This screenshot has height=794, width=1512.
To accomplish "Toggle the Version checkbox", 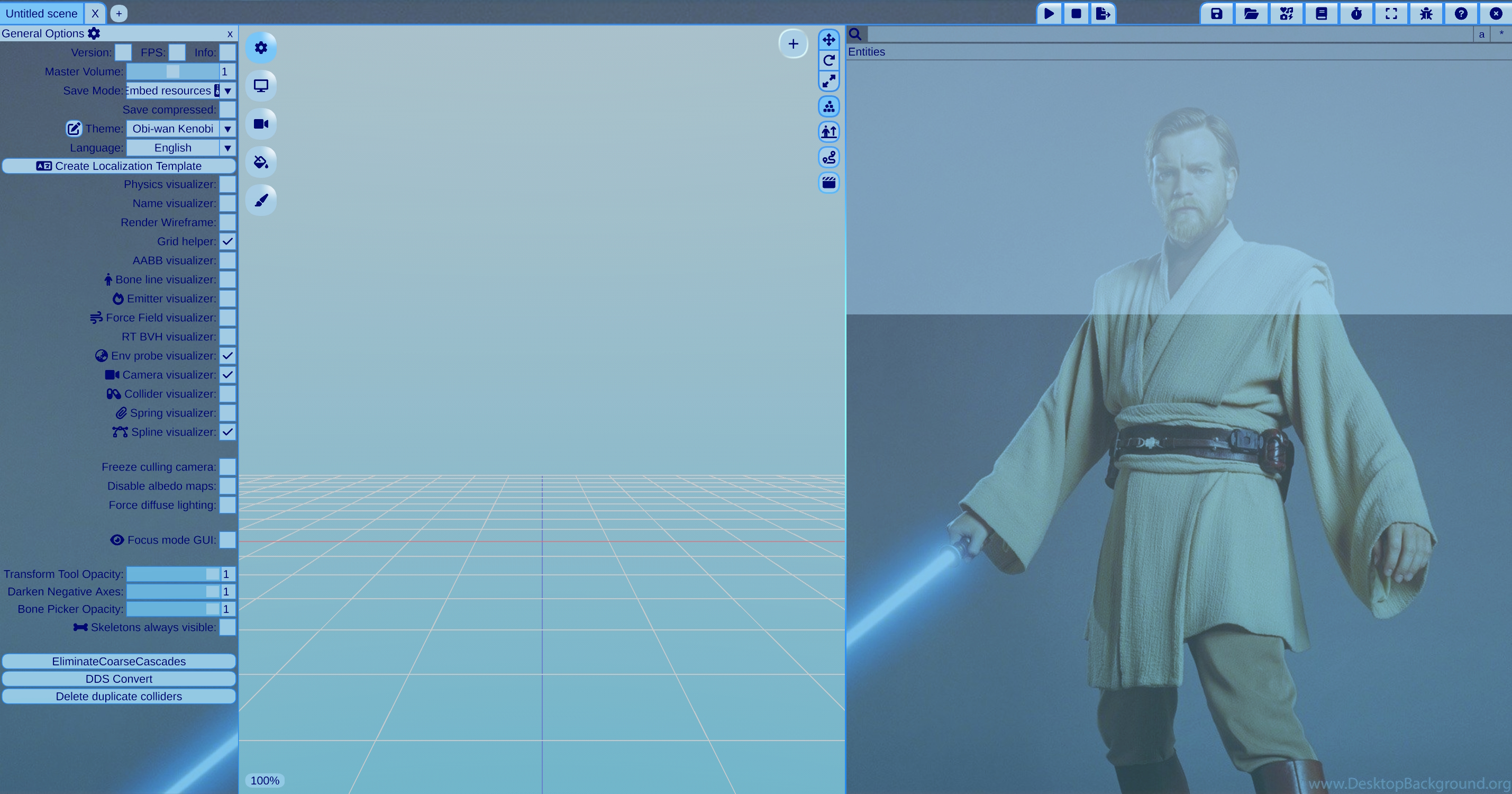I will click(123, 52).
